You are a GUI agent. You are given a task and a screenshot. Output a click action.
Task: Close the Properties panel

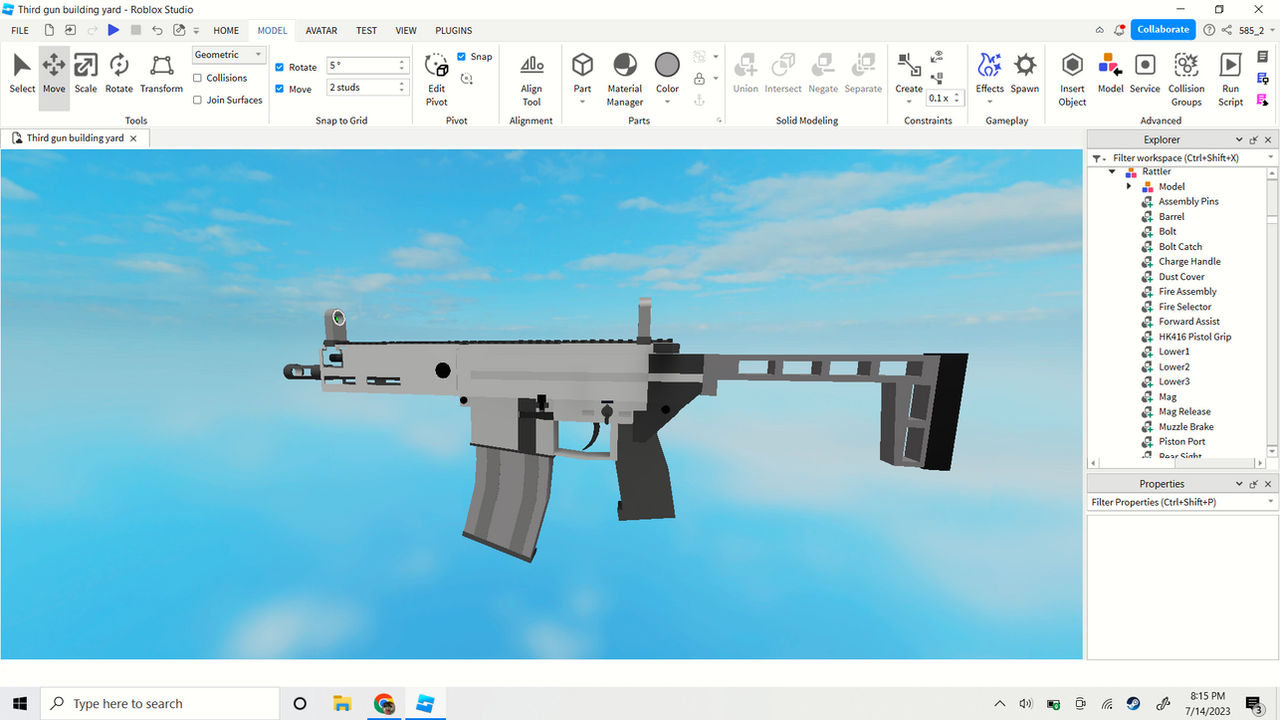tap(1268, 484)
